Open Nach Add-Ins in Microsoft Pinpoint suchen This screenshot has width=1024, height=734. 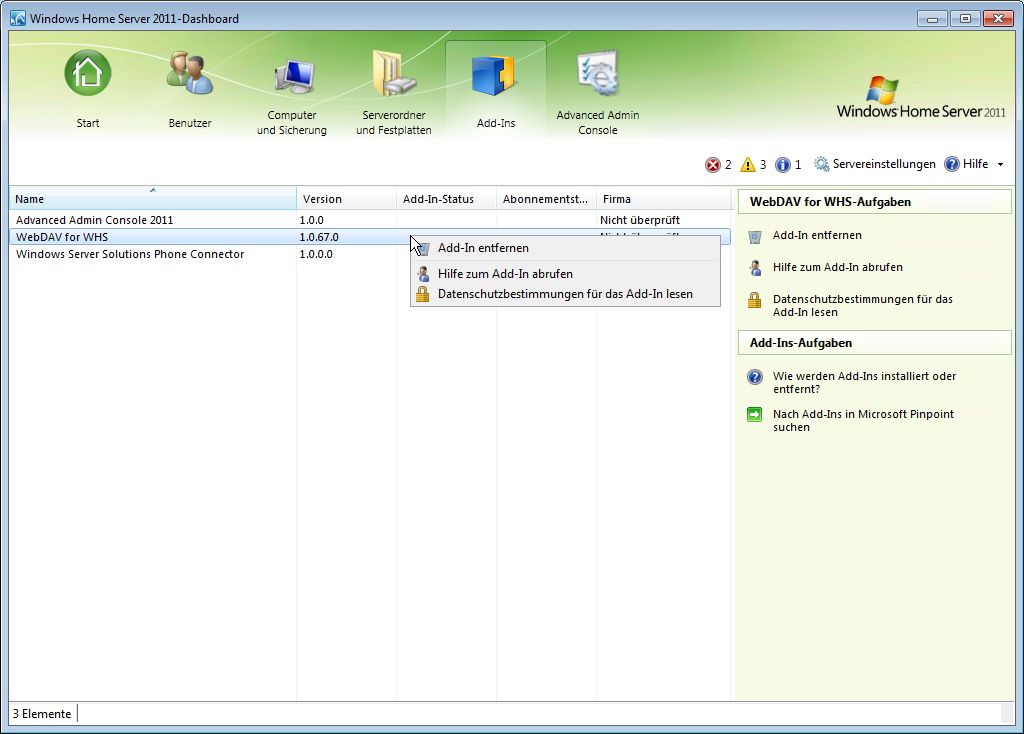tap(863, 421)
